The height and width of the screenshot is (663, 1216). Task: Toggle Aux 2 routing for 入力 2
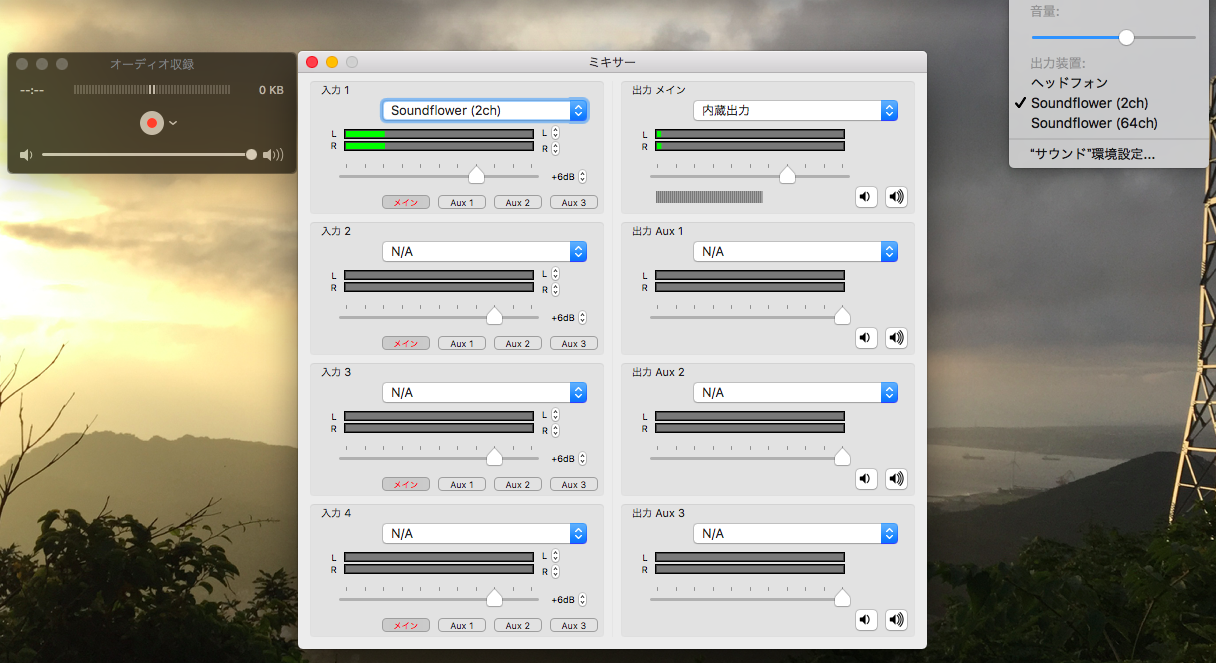[518, 343]
